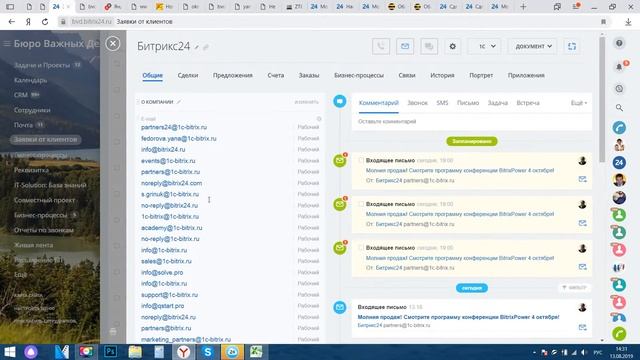Click the blue telephony icon in right sidebar
Screen dimensions: 640x360
pos(619,128)
